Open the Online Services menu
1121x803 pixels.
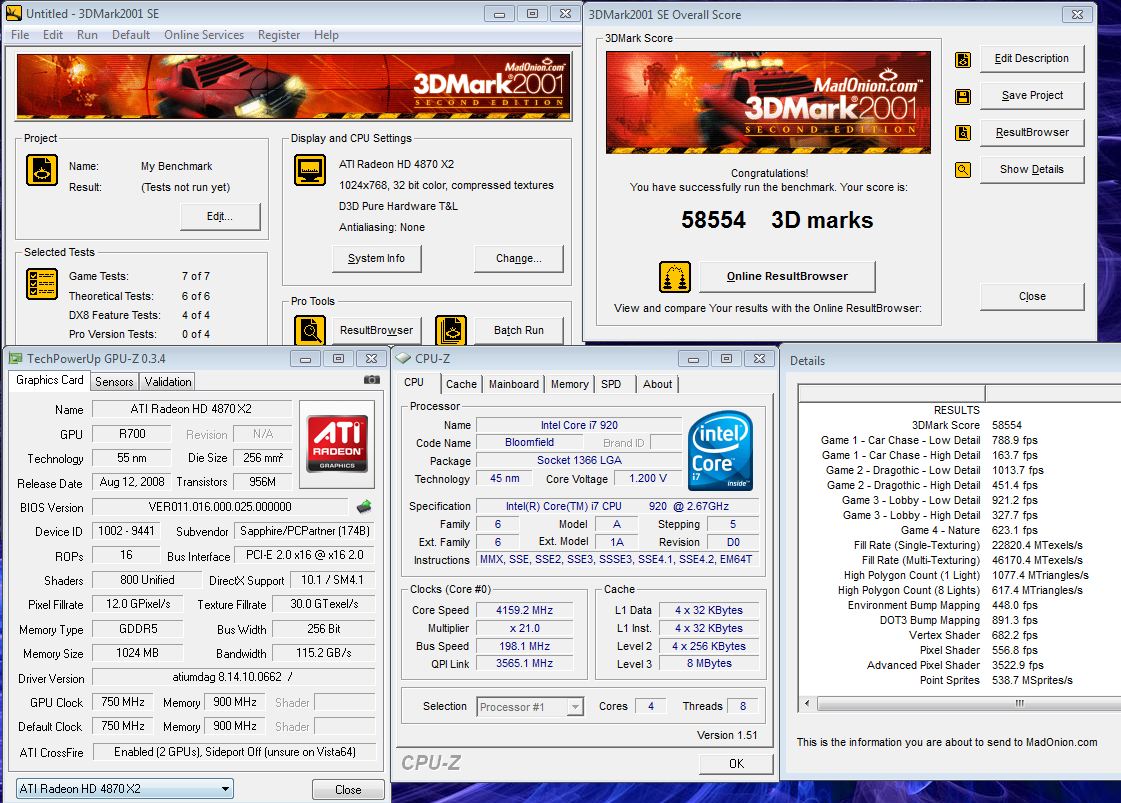point(204,34)
